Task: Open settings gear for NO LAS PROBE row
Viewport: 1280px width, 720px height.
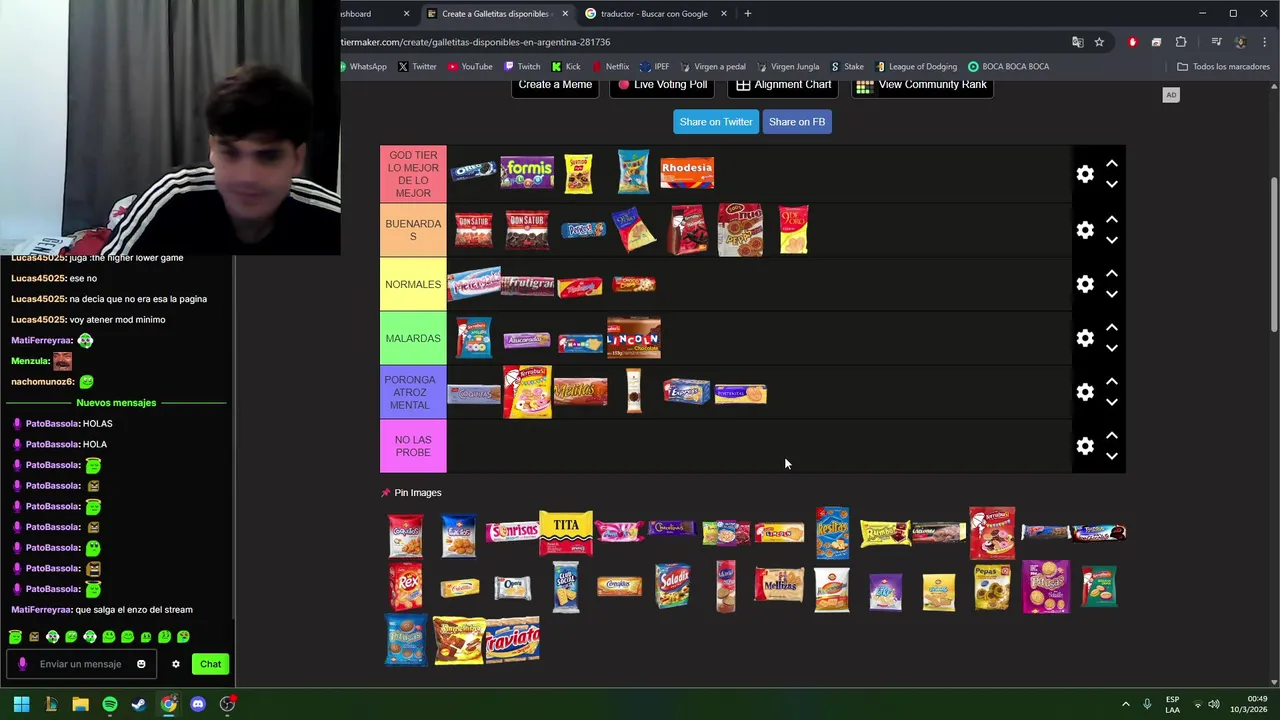Action: click(1085, 446)
